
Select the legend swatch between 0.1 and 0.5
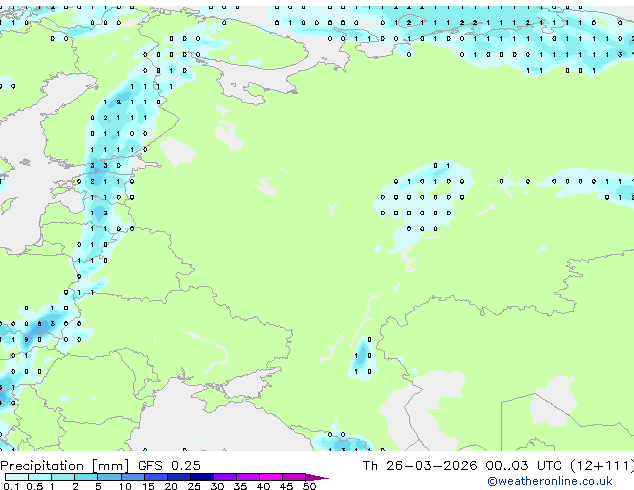coord(17,477)
